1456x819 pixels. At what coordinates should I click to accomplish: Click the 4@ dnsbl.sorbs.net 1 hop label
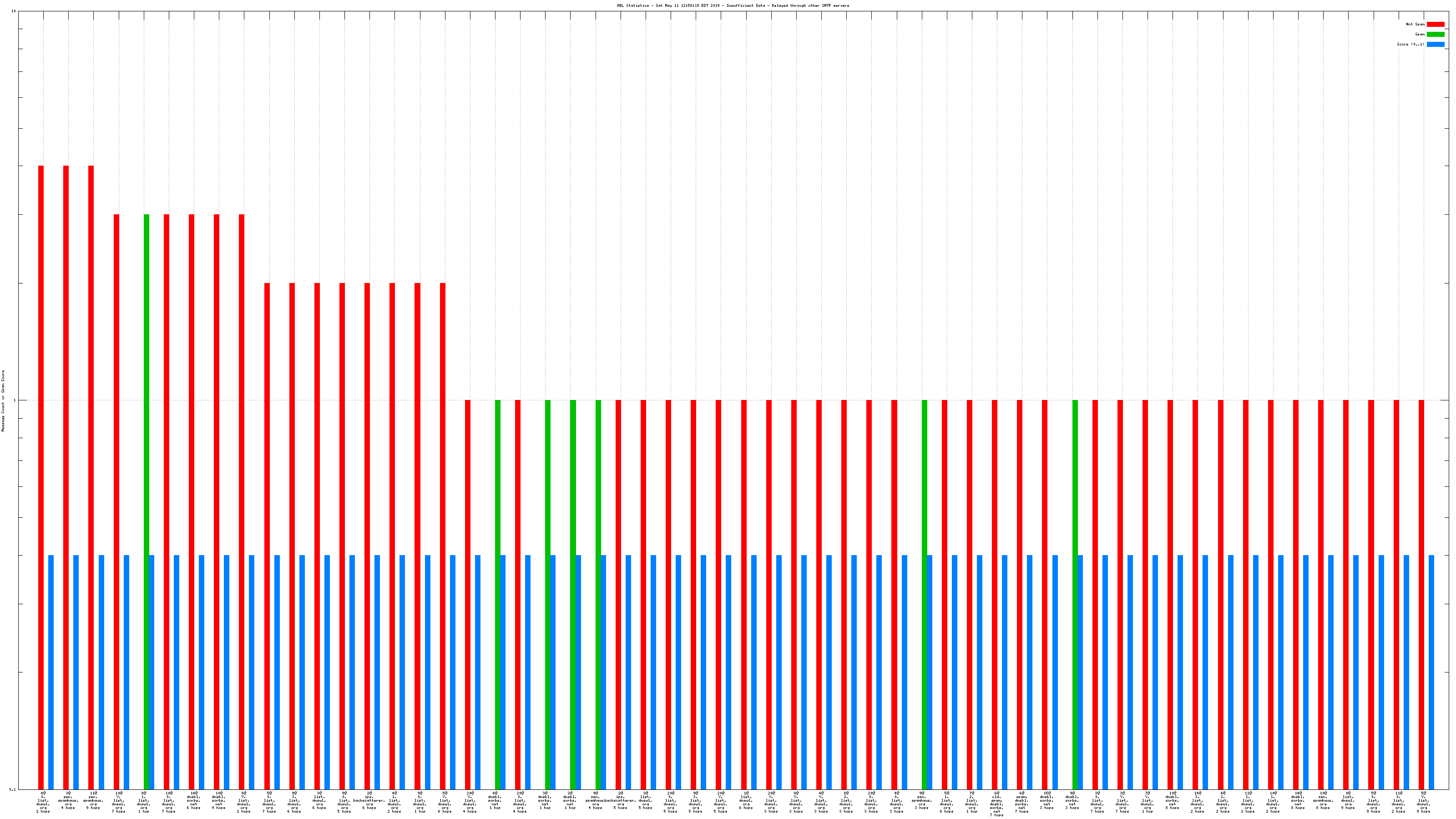pyautogui.click(x=495, y=800)
